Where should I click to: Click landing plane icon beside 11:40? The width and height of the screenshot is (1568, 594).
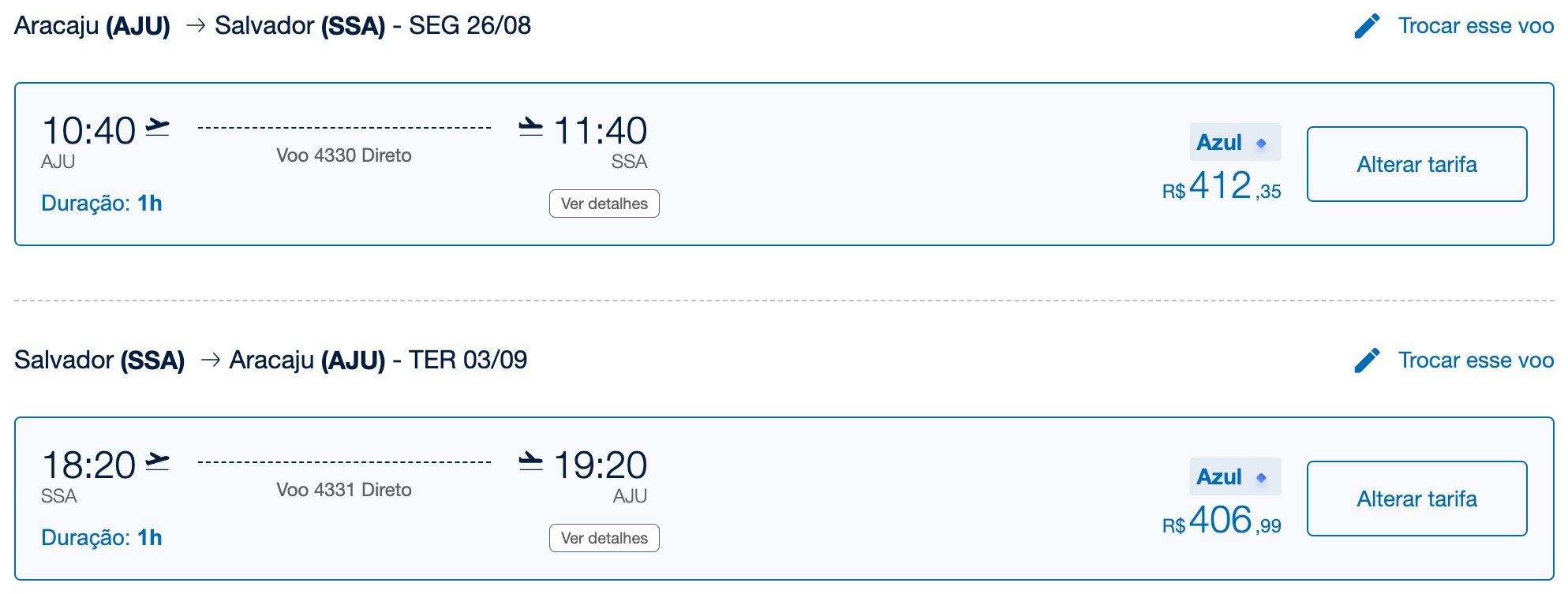(x=530, y=127)
